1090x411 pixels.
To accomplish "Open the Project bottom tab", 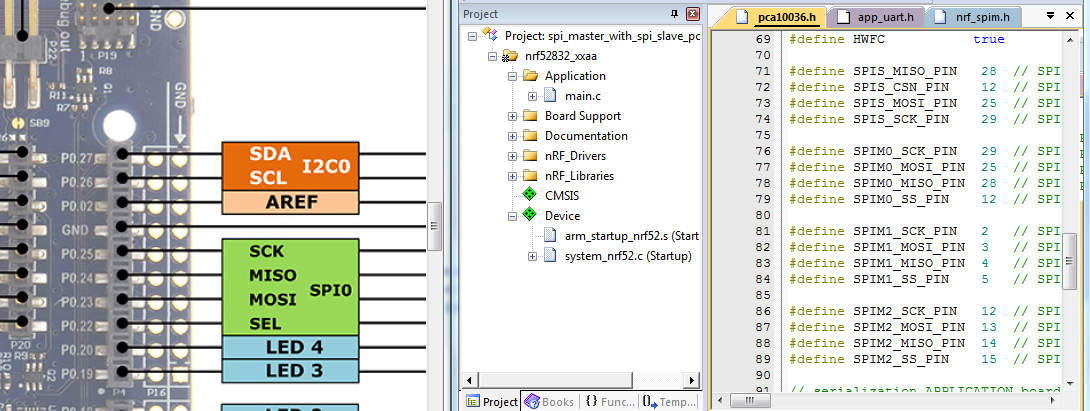I will pyautogui.click(x=491, y=401).
